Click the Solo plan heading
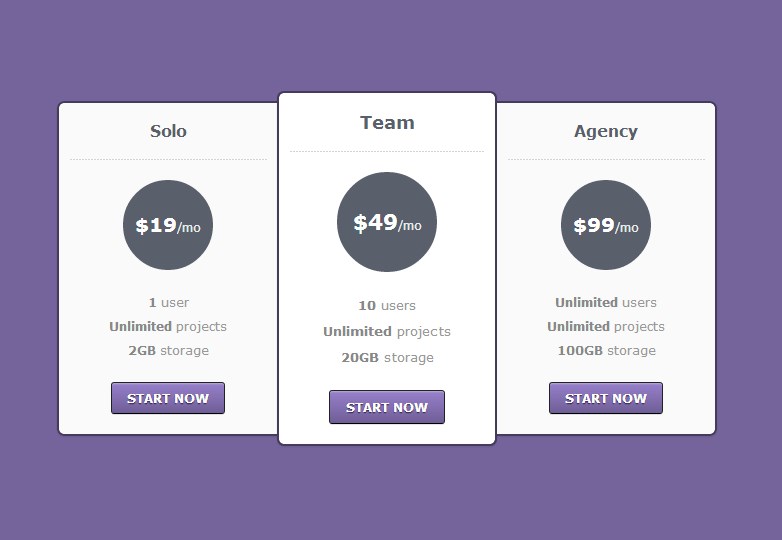The image size is (782, 540). tap(168, 131)
